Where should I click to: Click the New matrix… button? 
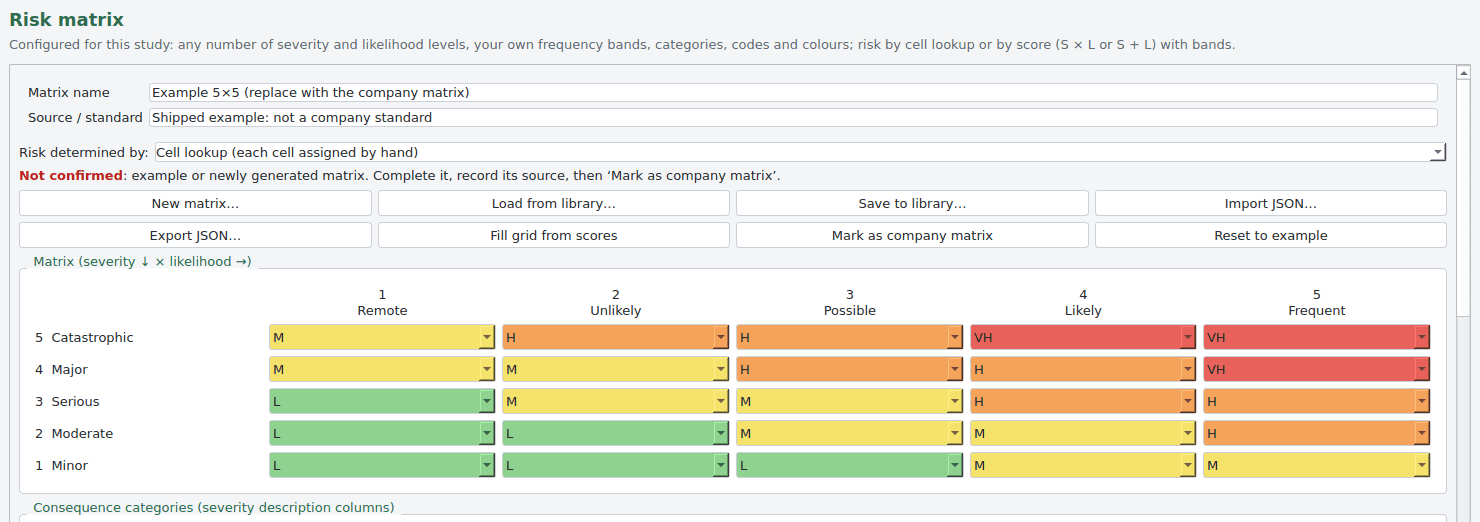tap(195, 203)
